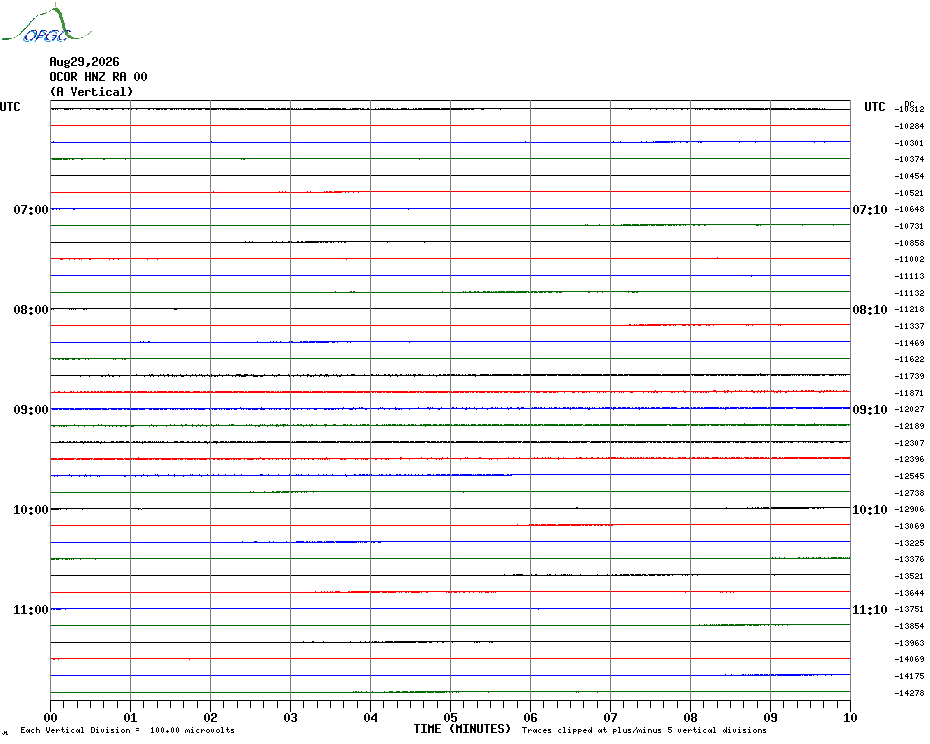Click the 11:10 time label

[x=870, y=610]
